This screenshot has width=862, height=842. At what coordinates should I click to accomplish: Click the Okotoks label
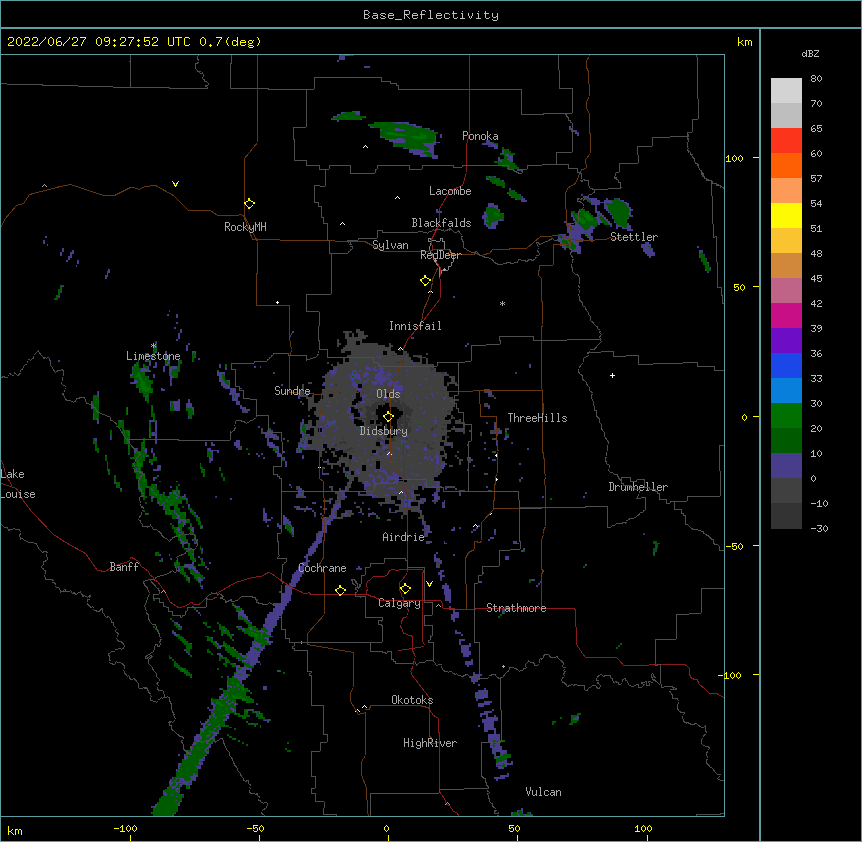pos(412,700)
